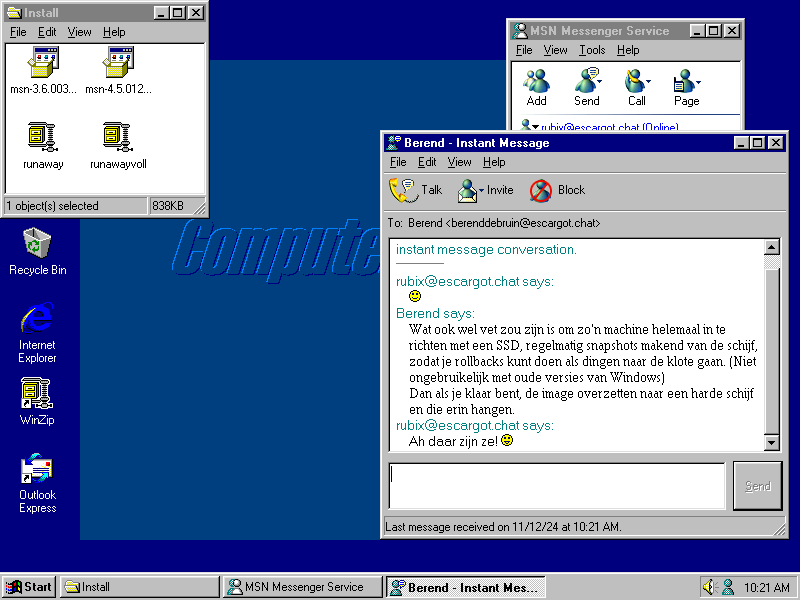Screen dimensions: 800x600
Task: Click Add contact icon in MSN Messenger
Action: [536, 80]
